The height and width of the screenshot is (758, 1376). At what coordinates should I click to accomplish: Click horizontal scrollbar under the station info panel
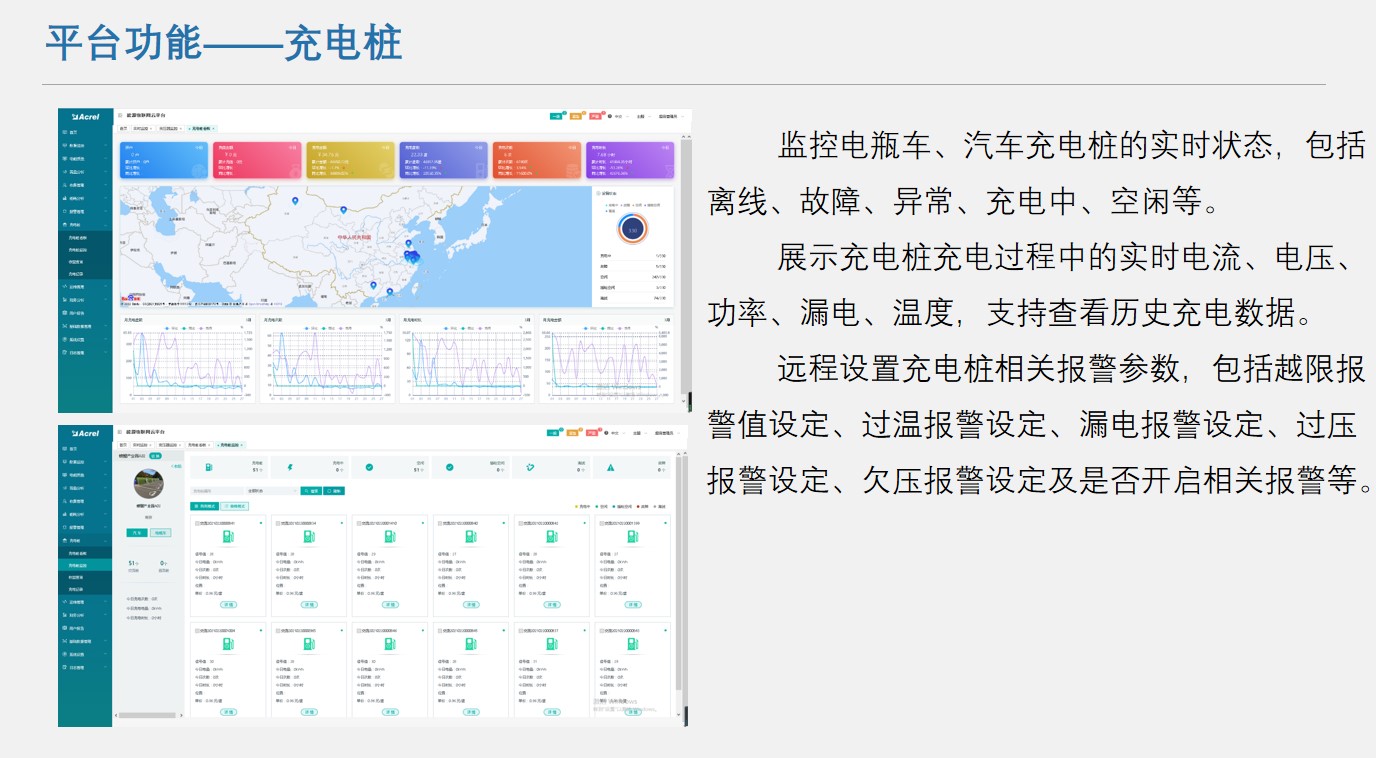pos(148,715)
